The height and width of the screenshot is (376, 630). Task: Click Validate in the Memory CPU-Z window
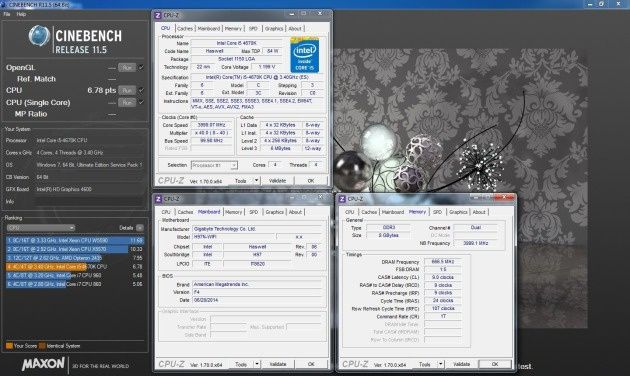[x=461, y=364]
